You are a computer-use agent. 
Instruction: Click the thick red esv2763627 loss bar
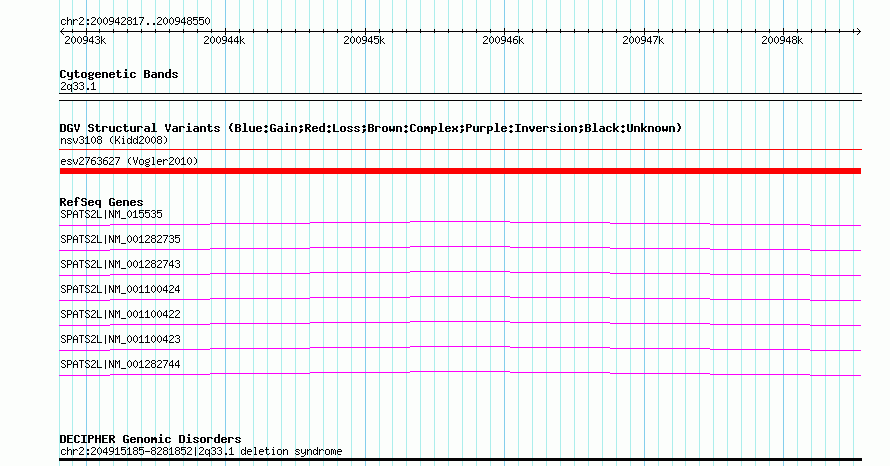pos(460,171)
